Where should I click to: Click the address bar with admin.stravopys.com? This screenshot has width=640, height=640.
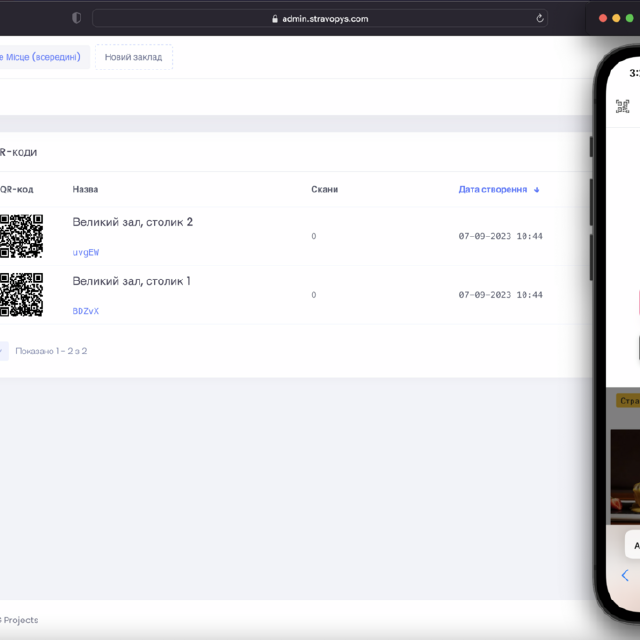[320, 18]
